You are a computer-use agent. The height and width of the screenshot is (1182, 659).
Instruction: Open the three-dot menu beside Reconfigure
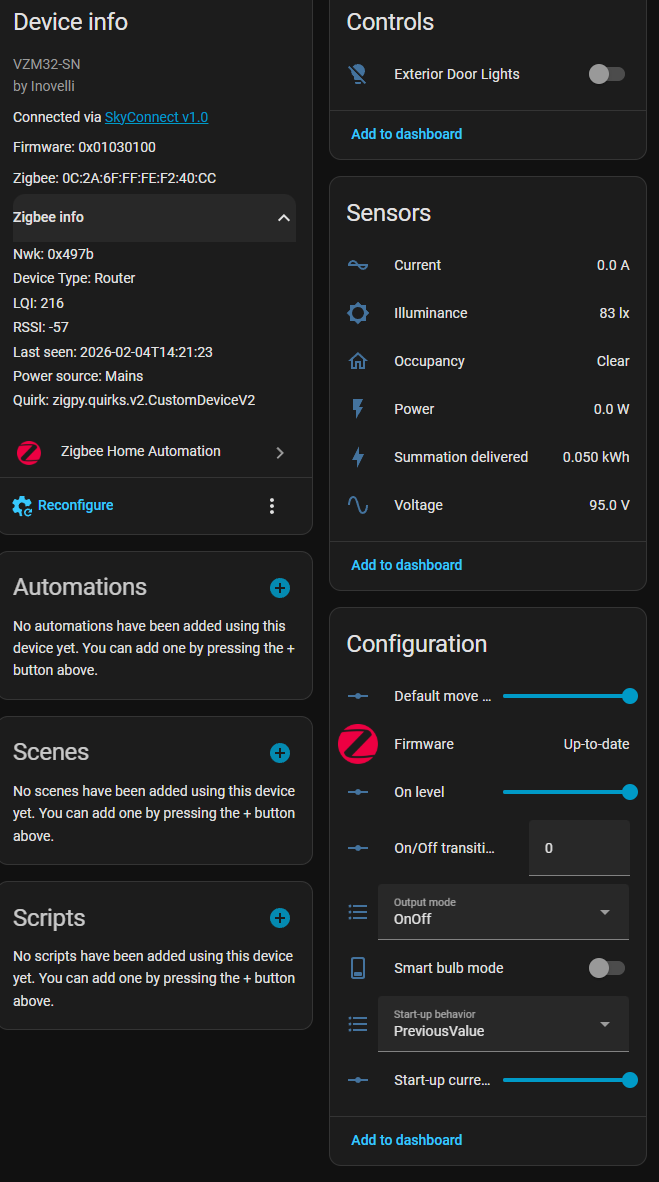(272, 506)
